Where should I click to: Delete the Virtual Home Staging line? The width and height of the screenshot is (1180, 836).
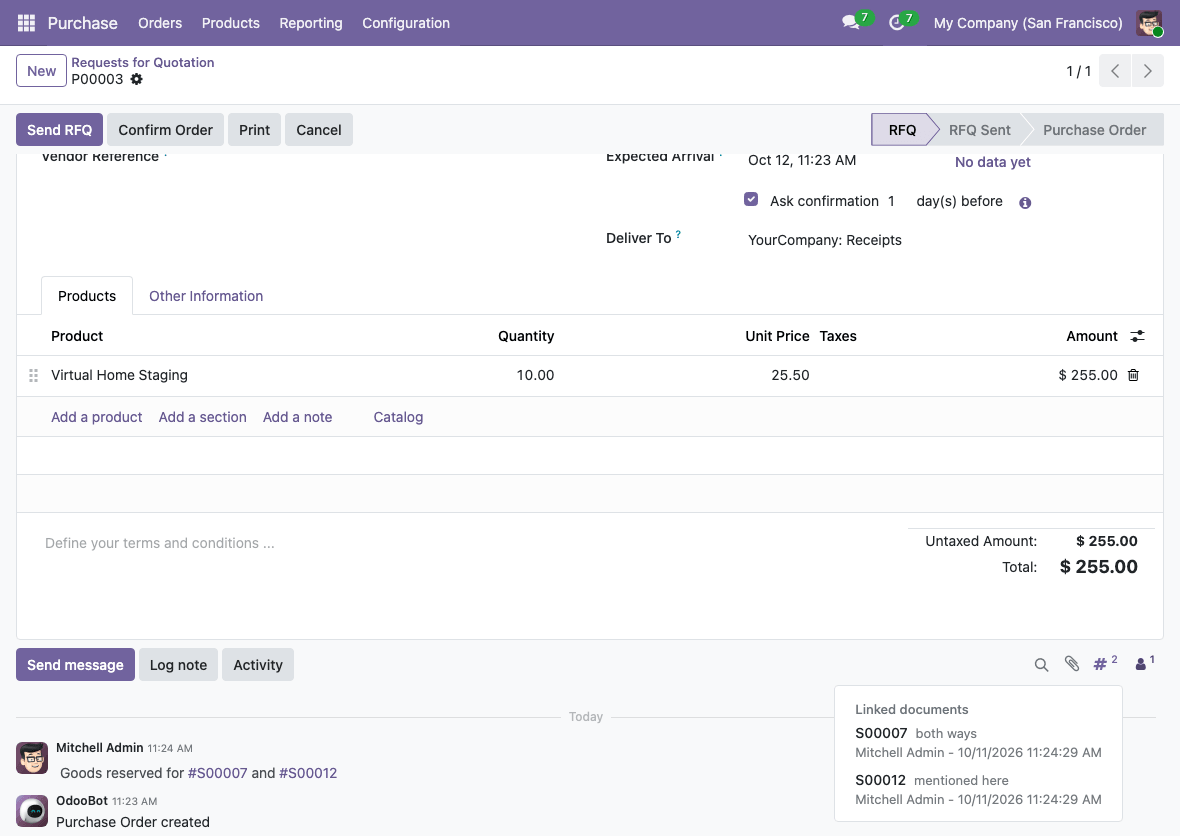[1133, 375]
